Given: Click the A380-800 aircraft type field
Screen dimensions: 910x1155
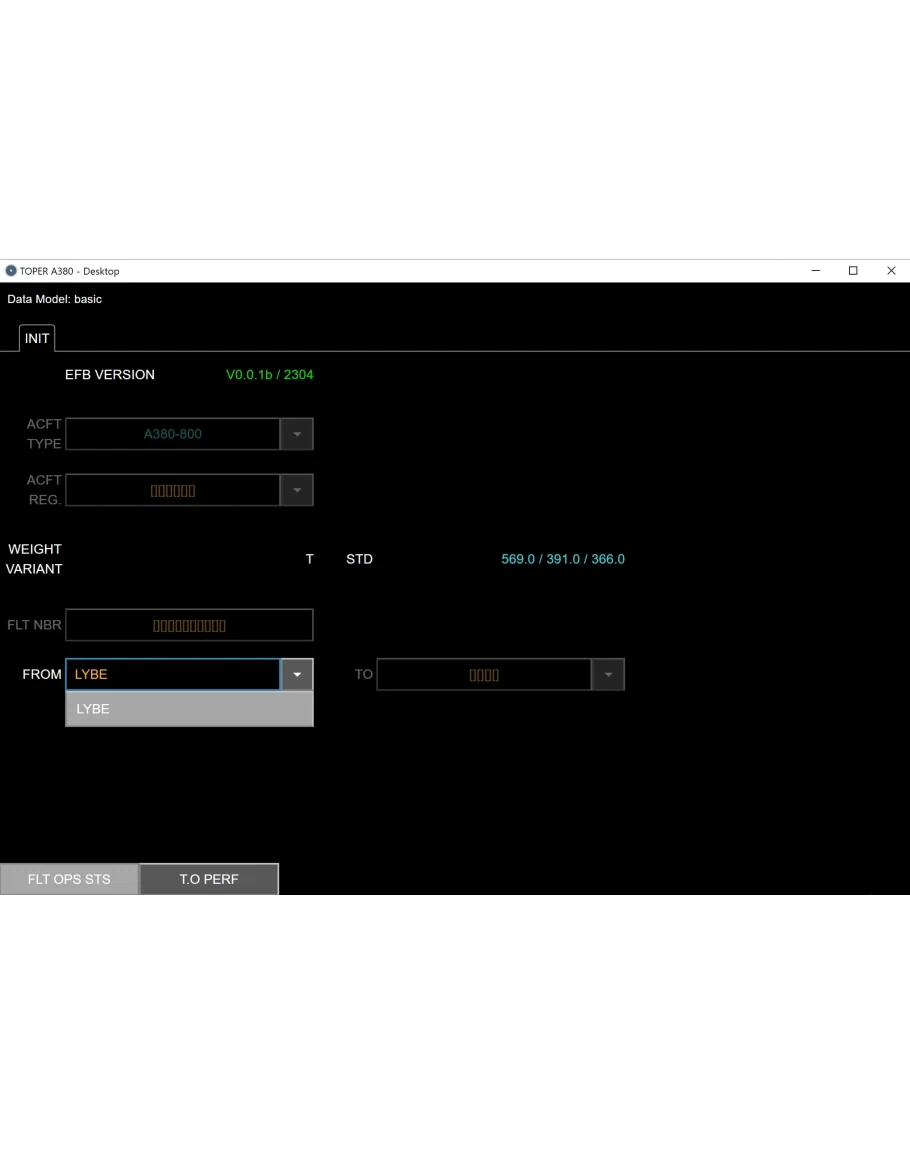Looking at the screenshot, I should tap(173, 434).
